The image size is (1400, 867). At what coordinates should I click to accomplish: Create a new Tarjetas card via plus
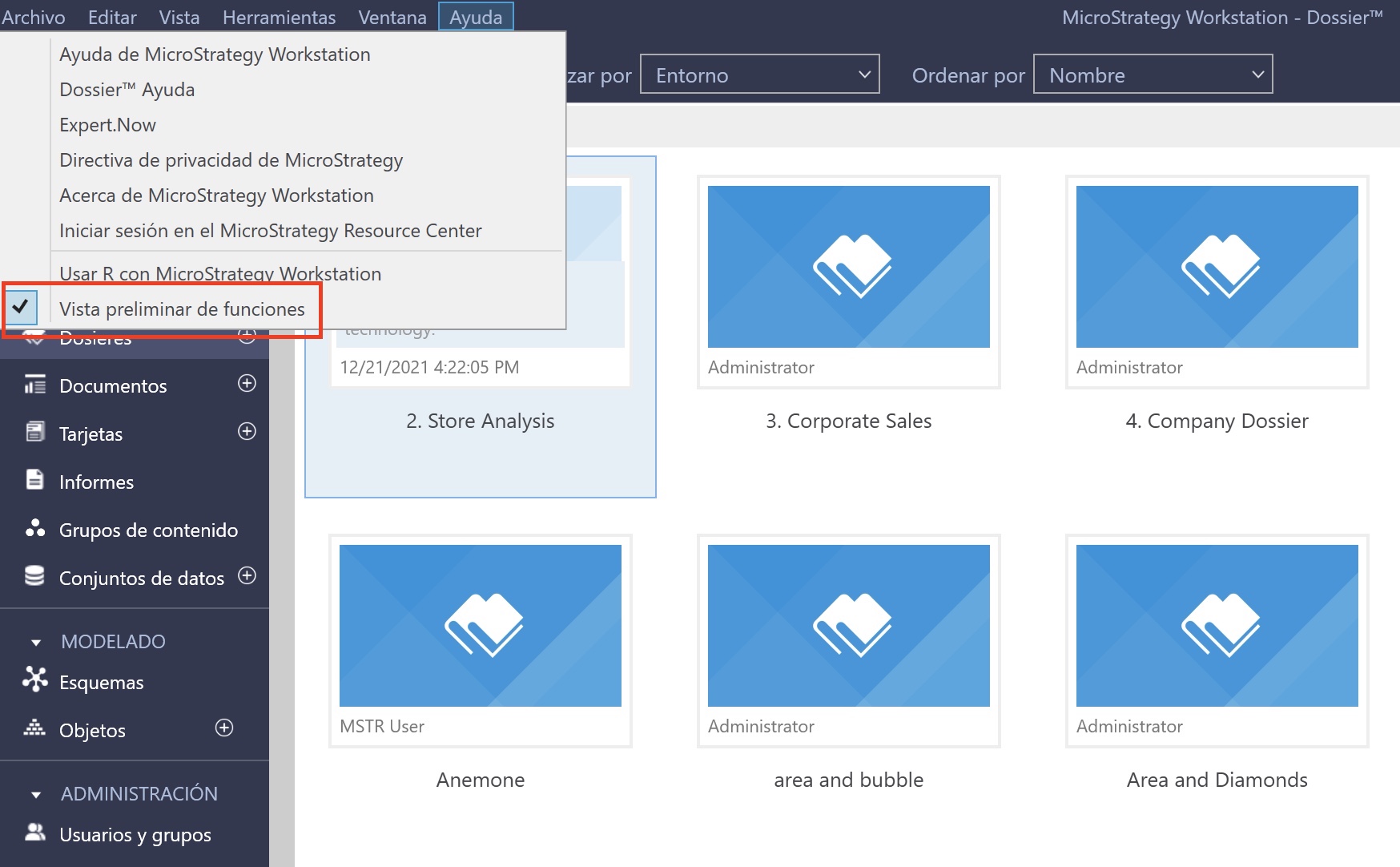247,431
